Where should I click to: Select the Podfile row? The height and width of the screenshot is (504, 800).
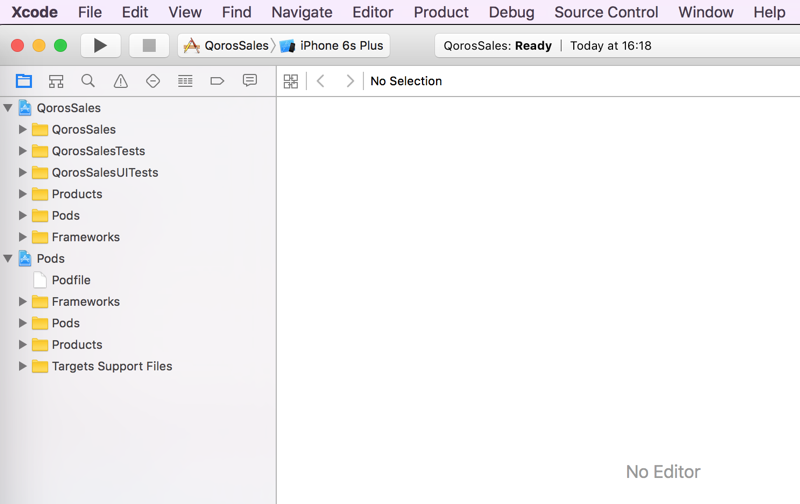(x=138, y=280)
